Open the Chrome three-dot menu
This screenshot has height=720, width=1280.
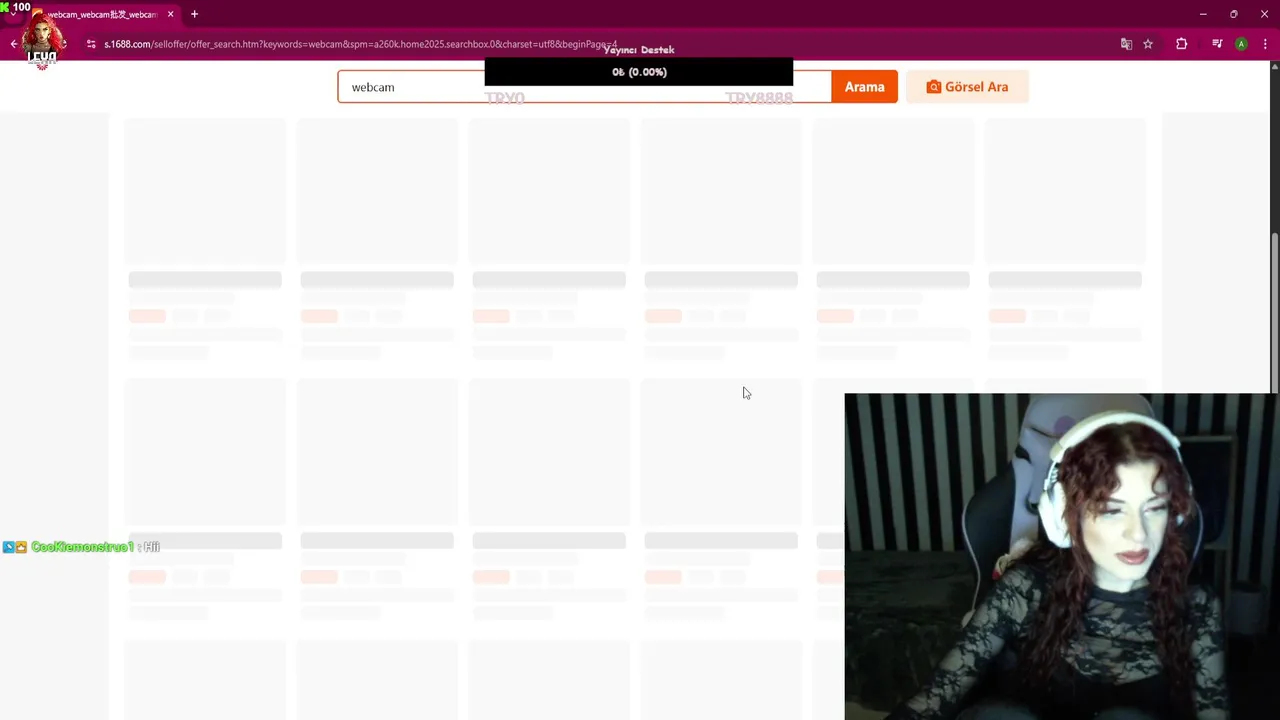(1265, 44)
